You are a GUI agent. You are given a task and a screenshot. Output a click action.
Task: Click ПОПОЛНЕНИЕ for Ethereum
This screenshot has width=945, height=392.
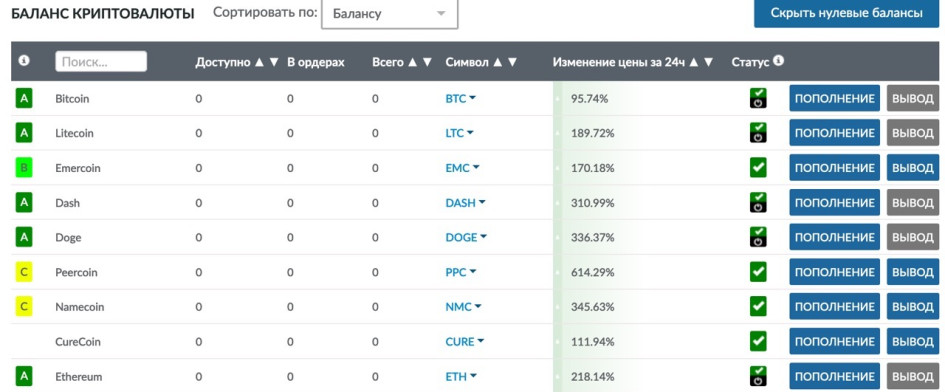[x=835, y=376]
